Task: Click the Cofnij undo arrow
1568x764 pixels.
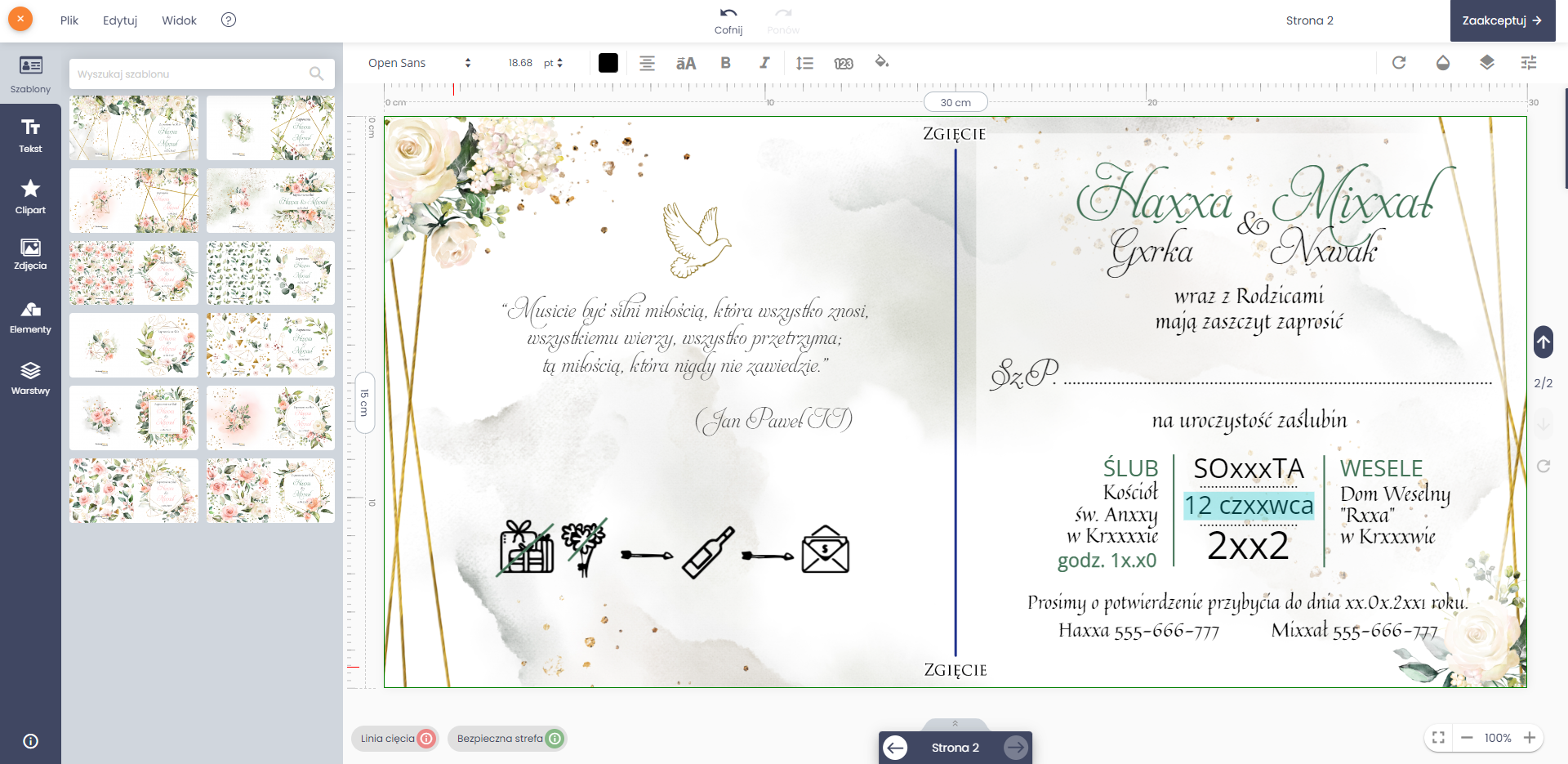Action: click(728, 20)
